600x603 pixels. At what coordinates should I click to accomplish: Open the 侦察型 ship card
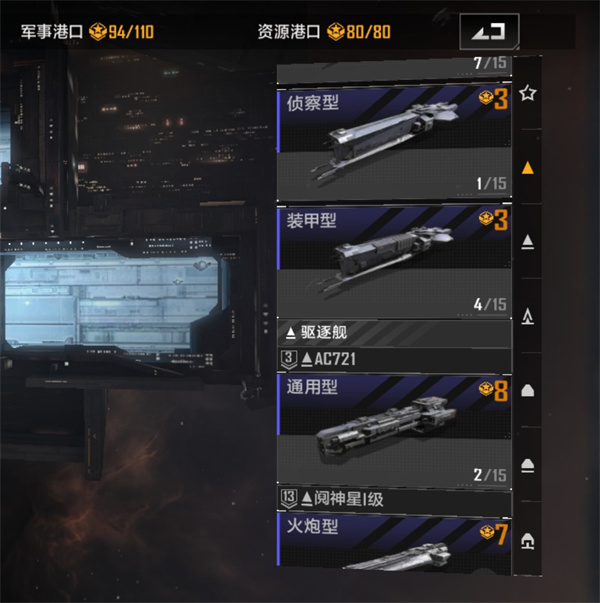coord(395,143)
